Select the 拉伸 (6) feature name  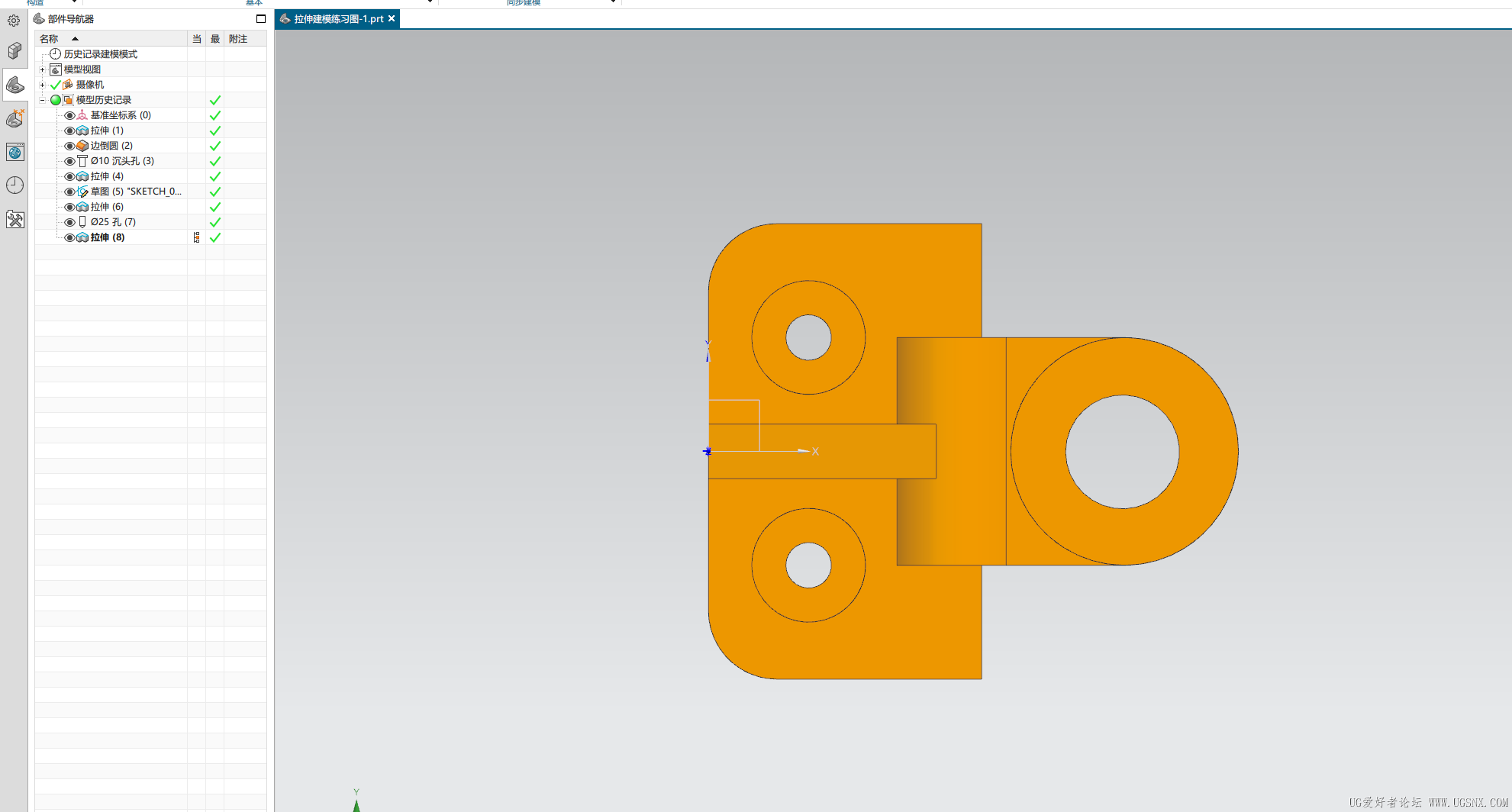coord(107,207)
